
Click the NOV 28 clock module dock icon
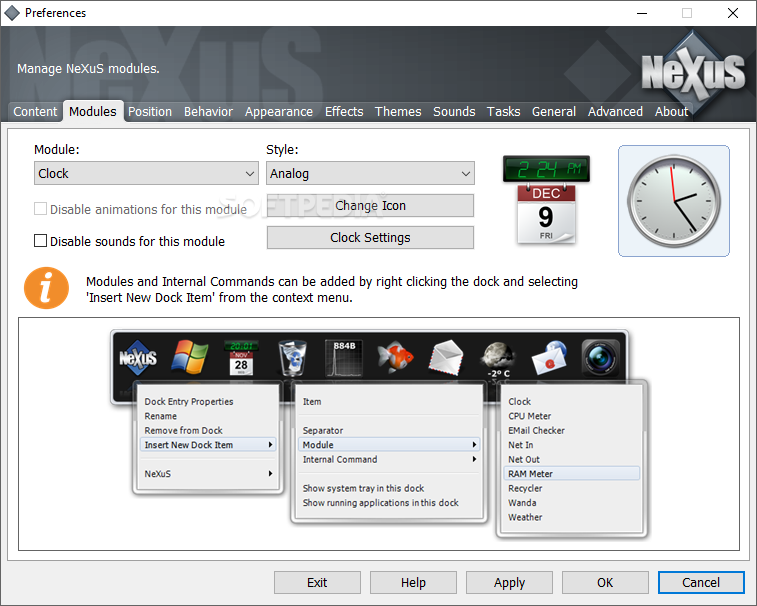[x=241, y=358]
